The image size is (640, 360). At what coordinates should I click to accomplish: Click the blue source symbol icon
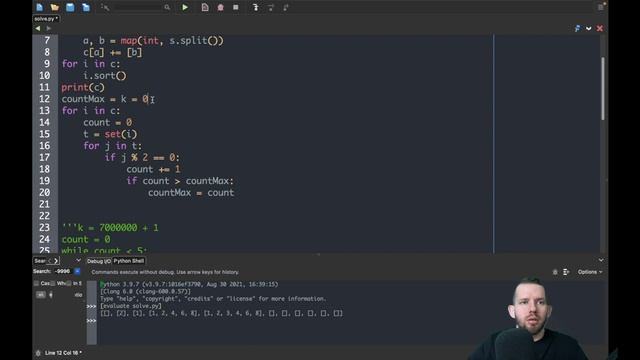pyautogui.click(x=577, y=28)
